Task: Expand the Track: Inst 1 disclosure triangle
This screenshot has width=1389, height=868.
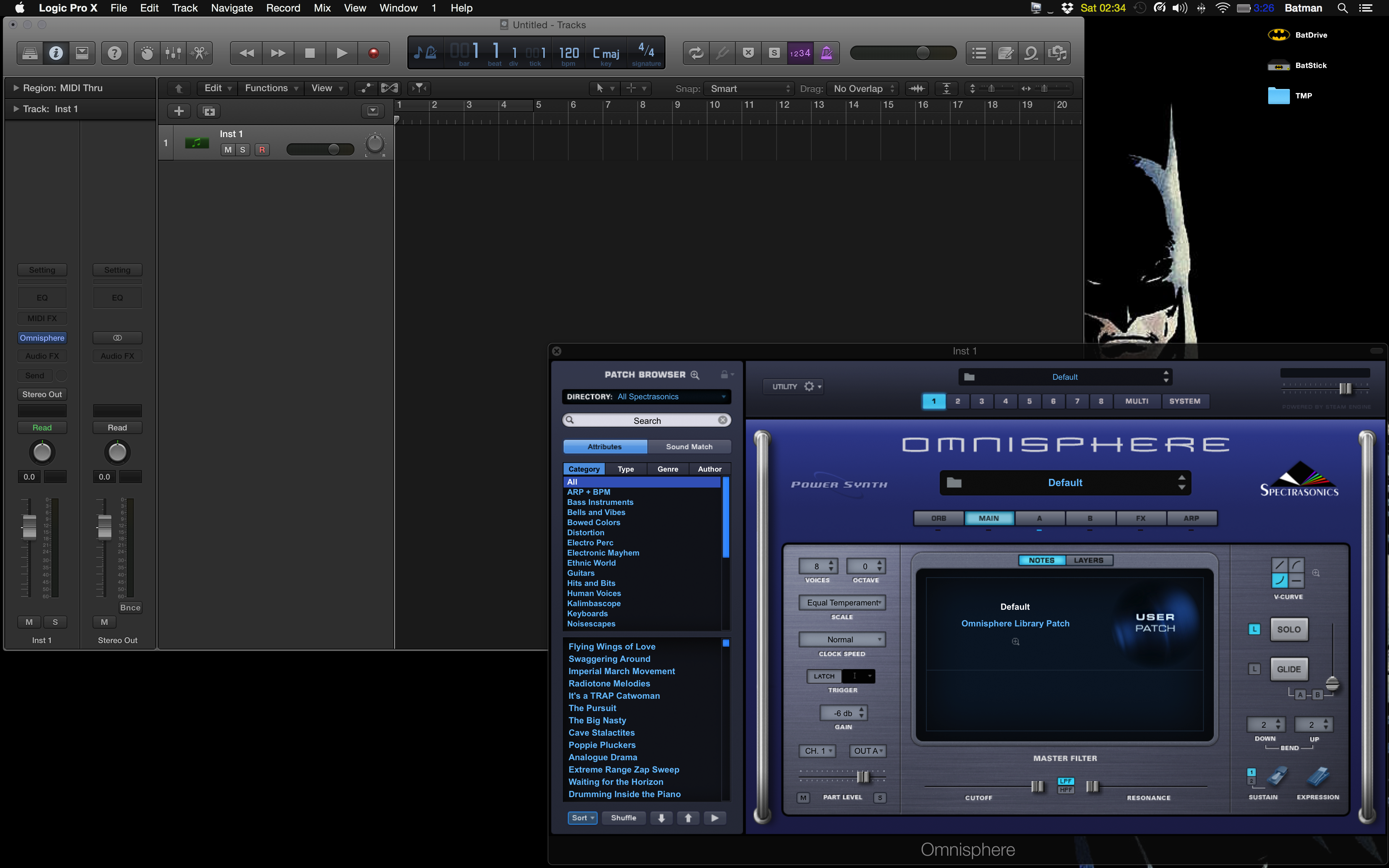Action: (16, 109)
